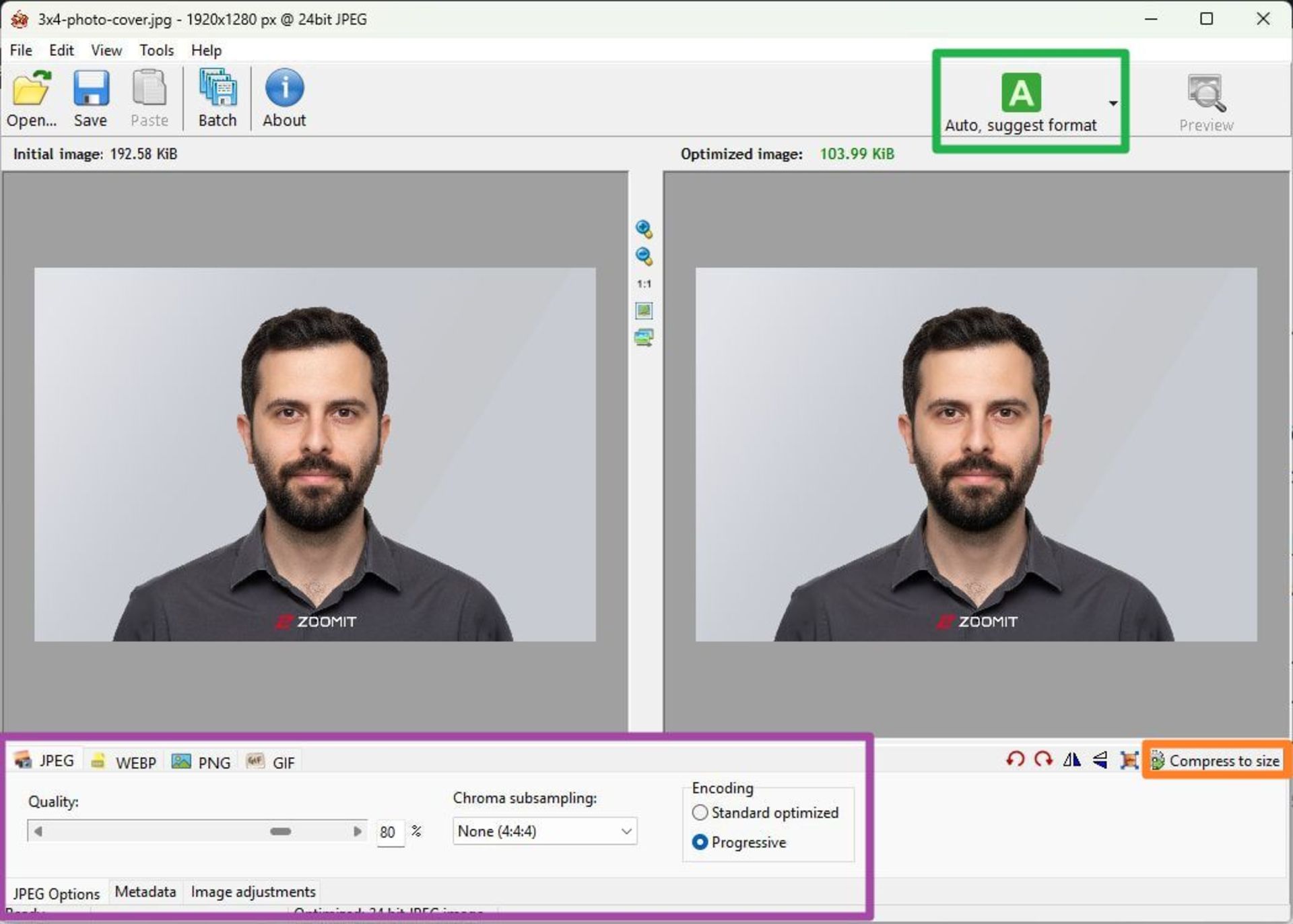Click Compress to size button
This screenshot has width=1293, height=924.
click(1216, 760)
